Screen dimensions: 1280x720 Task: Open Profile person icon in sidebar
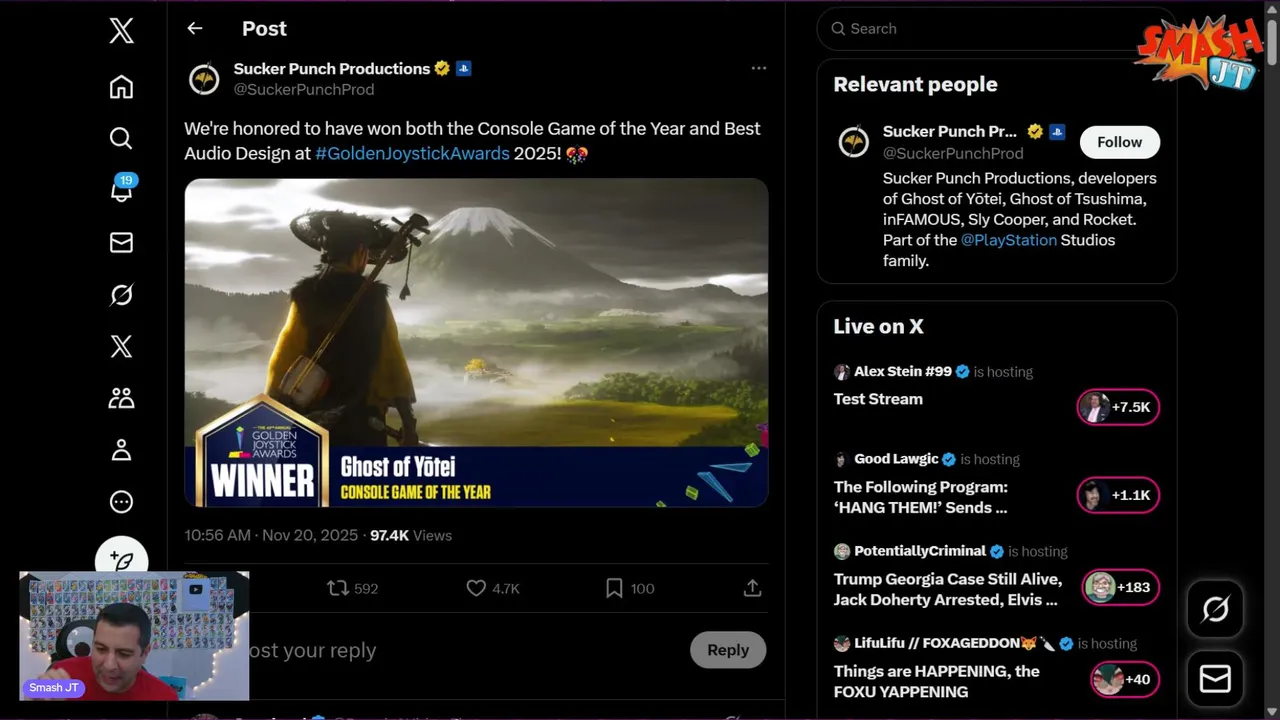point(121,450)
